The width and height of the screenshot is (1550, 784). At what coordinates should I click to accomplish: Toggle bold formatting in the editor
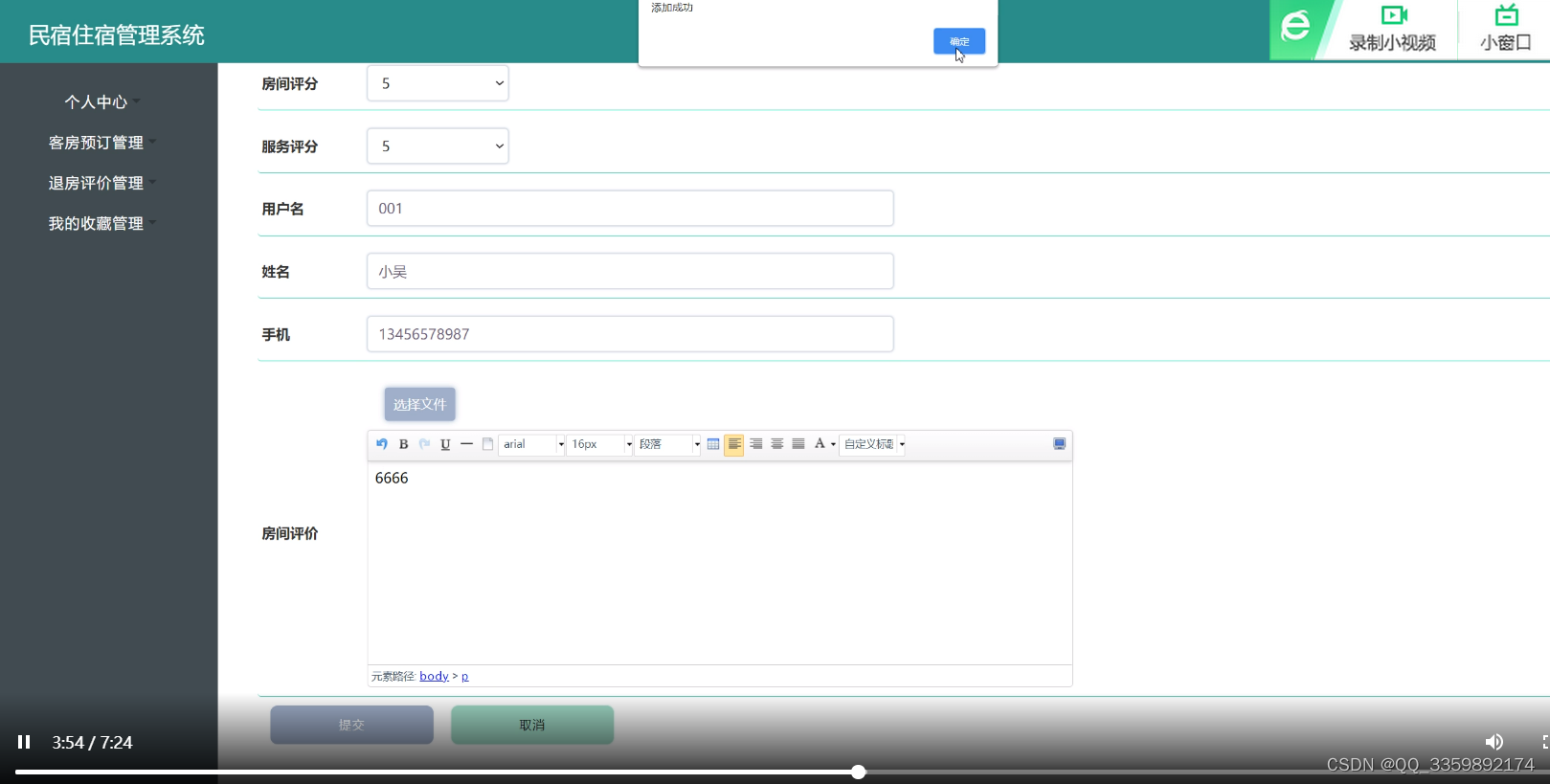[x=403, y=444]
